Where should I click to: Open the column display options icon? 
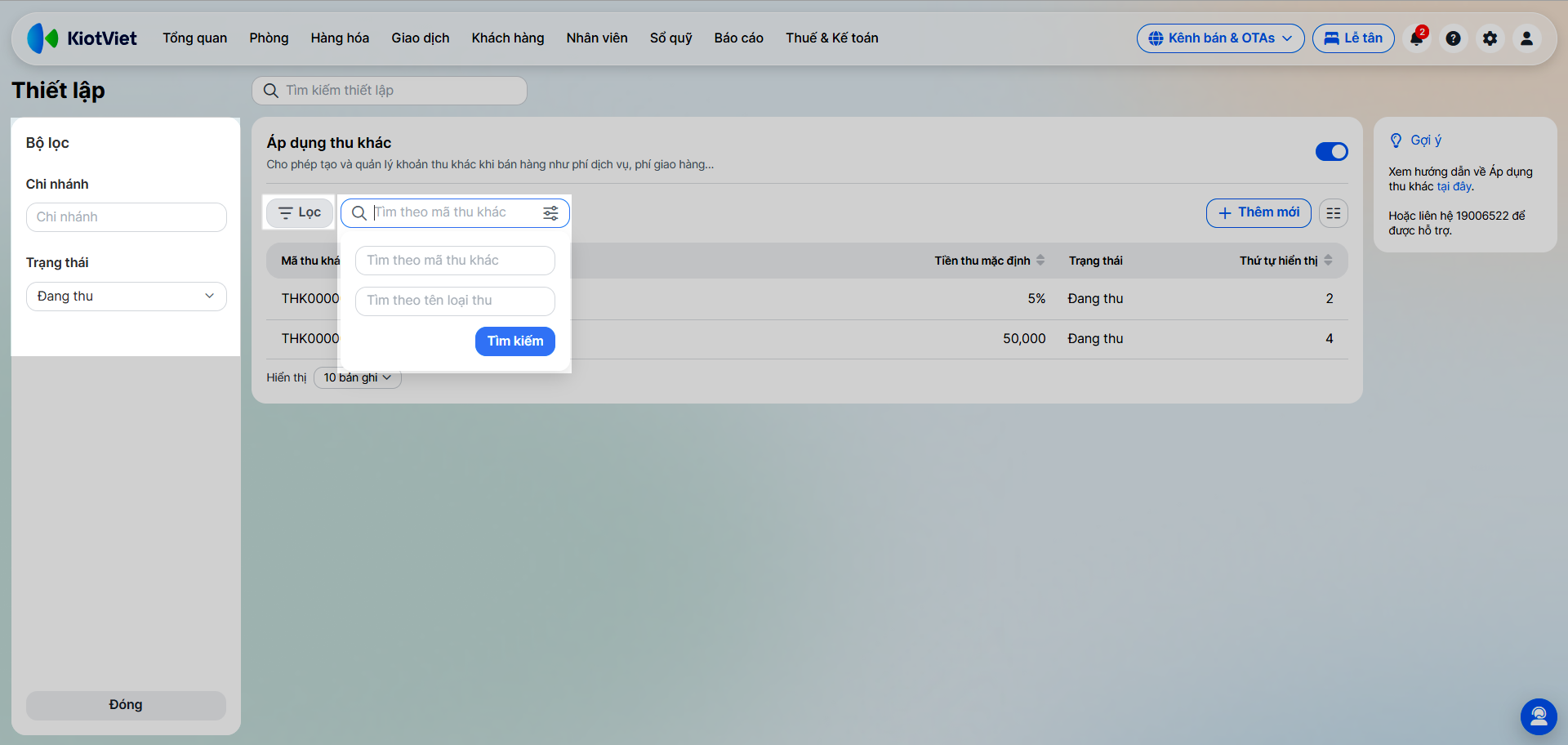pyautogui.click(x=1334, y=213)
